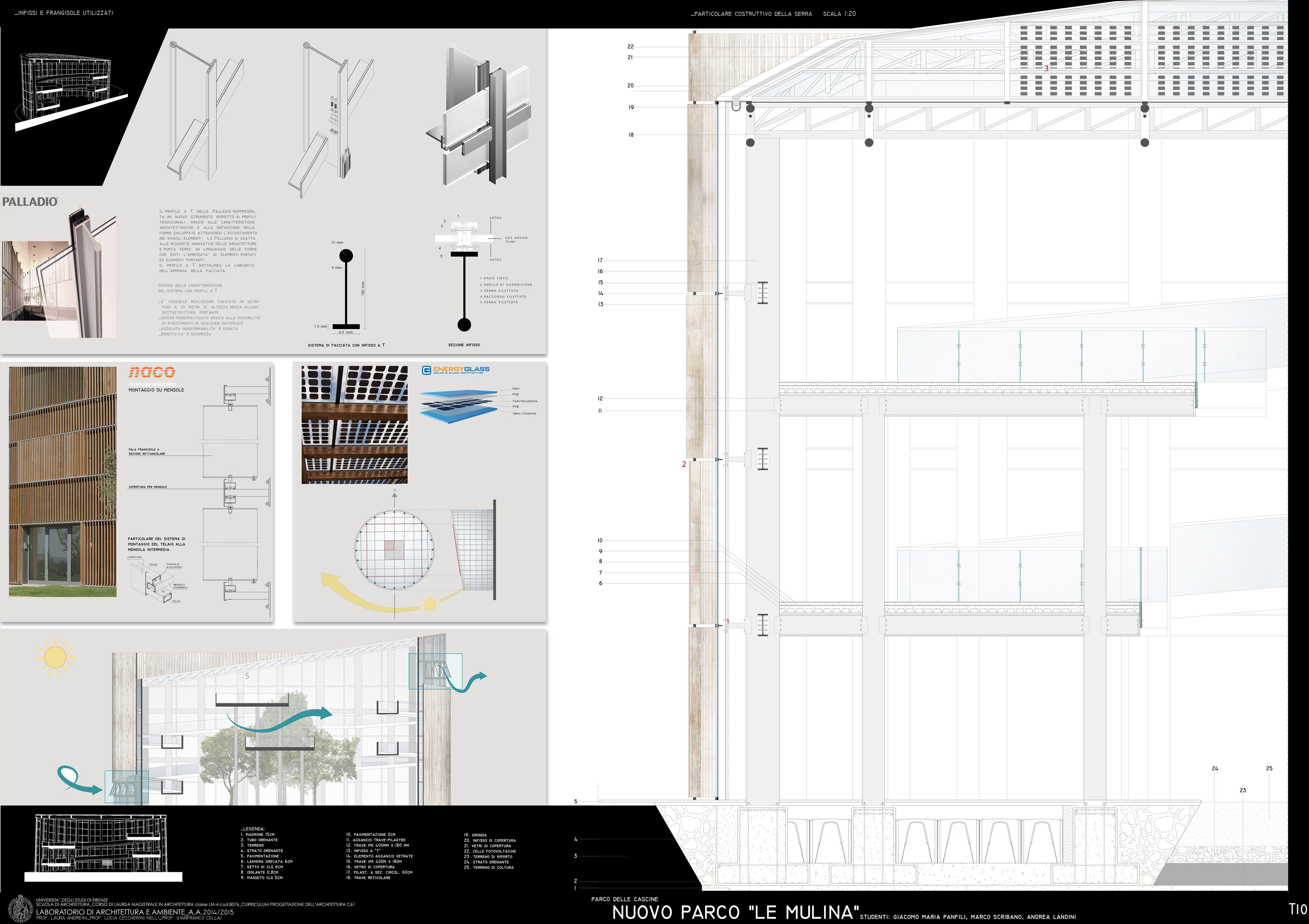Click the caption 'SEZIONE INFISSO'
1309x924 pixels.
(x=464, y=345)
